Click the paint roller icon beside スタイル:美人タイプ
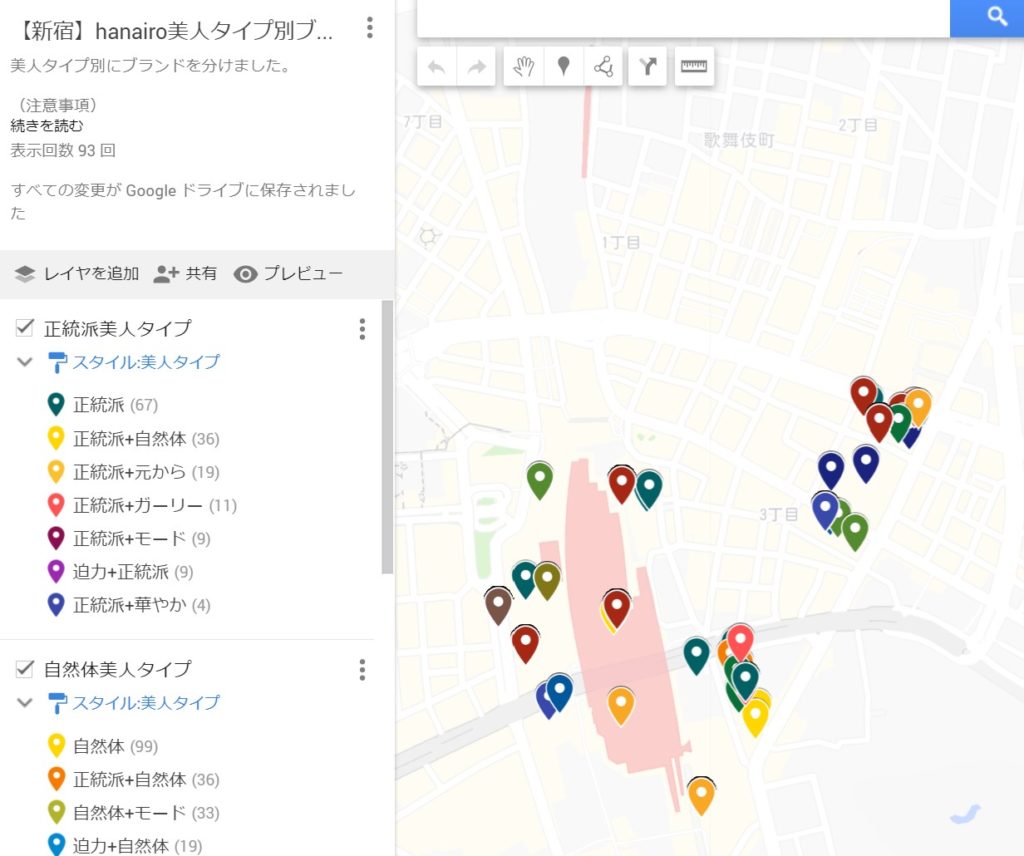 (57, 362)
